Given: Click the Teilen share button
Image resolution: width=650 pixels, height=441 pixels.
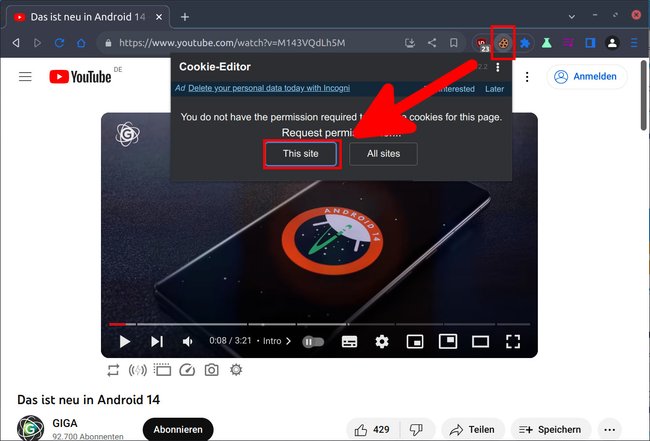Looking at the screenshot, I should pos(473,430).
